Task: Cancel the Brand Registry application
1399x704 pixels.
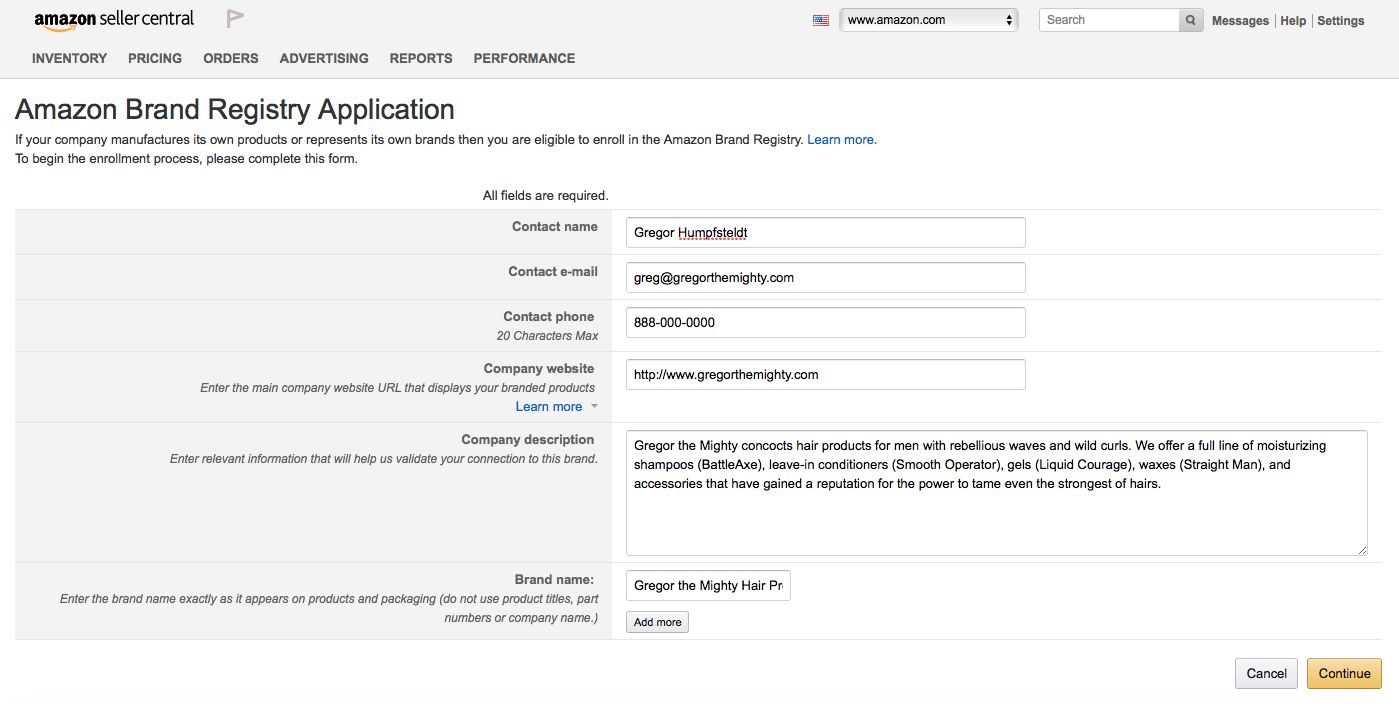Action: [x=1266, y=673]
